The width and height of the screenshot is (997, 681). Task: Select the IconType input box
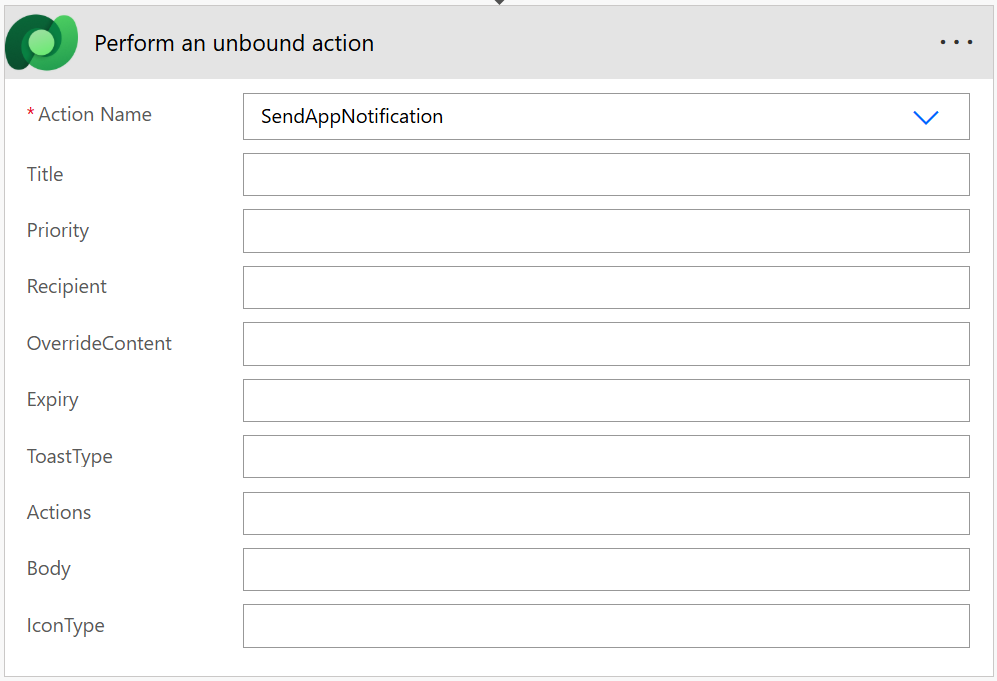pyautogui.click(x=606, y=626)
